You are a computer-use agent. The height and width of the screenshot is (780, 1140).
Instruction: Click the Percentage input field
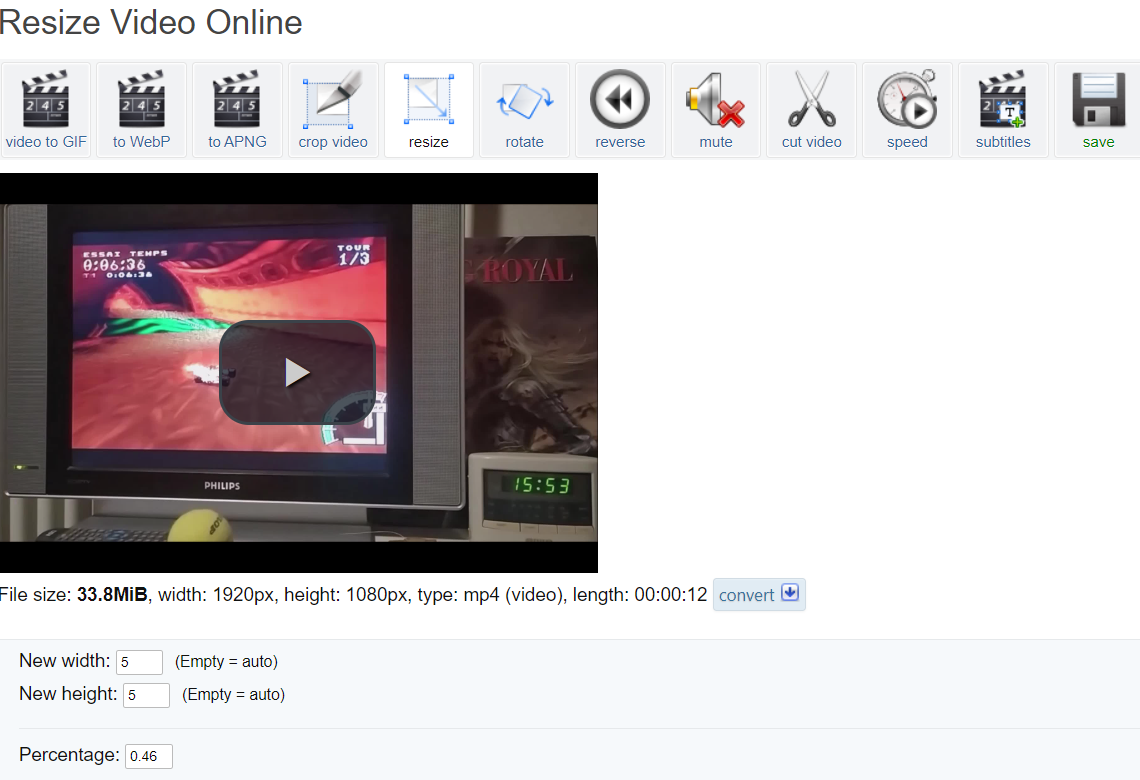(149, 756)
